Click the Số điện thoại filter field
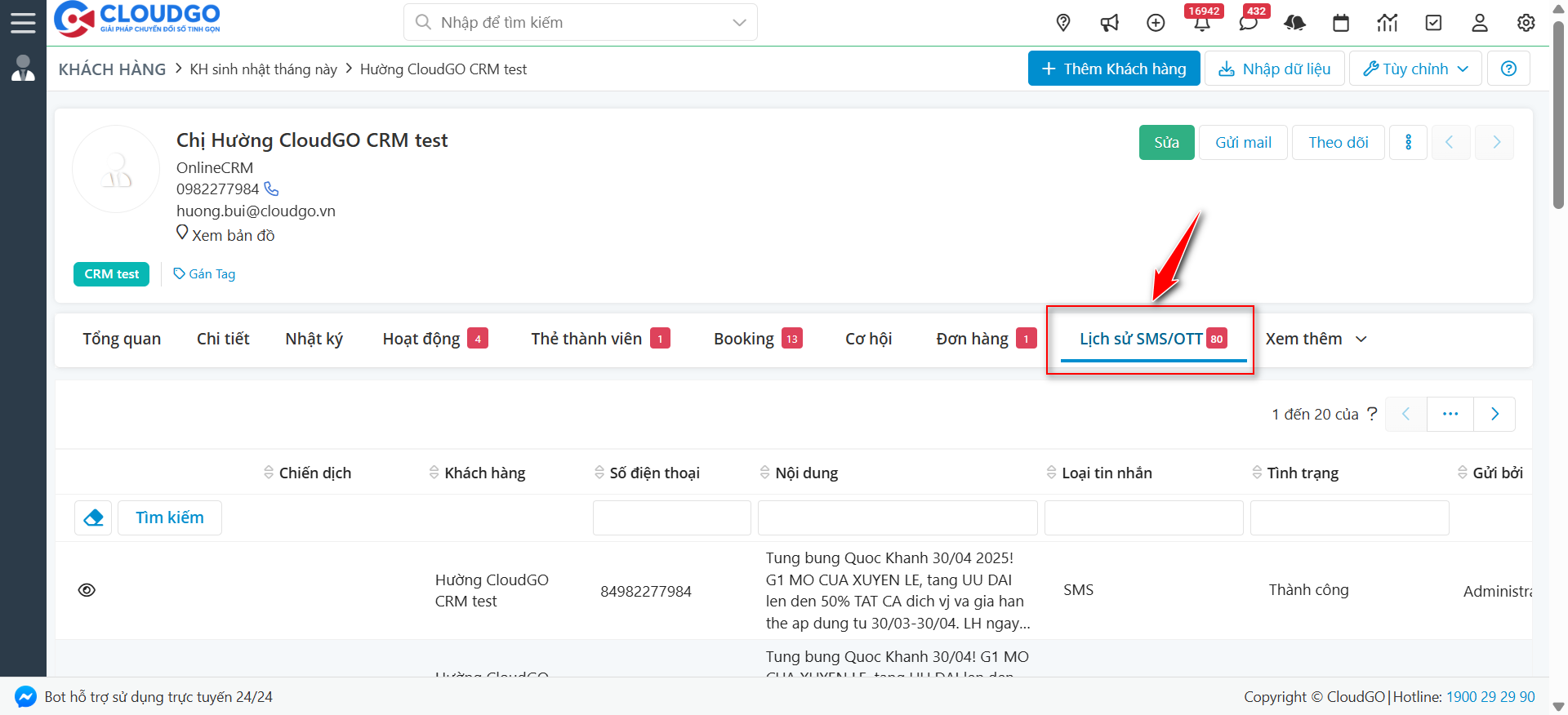1568x715 pixels. point(671,518)
